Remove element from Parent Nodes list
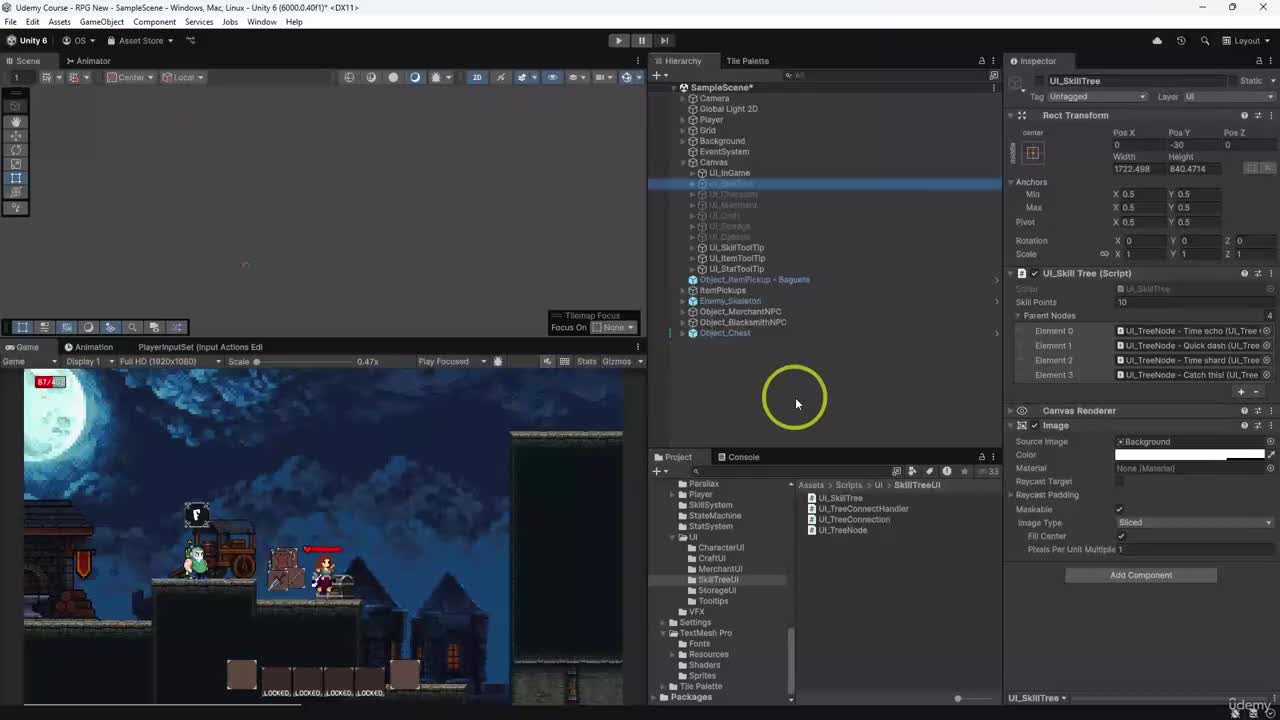This screenshot has height=720, width=1280. 1256,392
